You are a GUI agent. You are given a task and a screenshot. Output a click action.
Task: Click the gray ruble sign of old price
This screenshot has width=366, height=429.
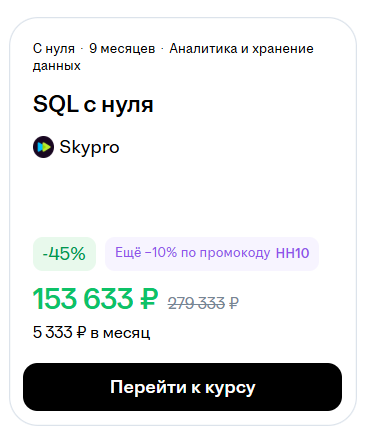[x=234, y=303]
